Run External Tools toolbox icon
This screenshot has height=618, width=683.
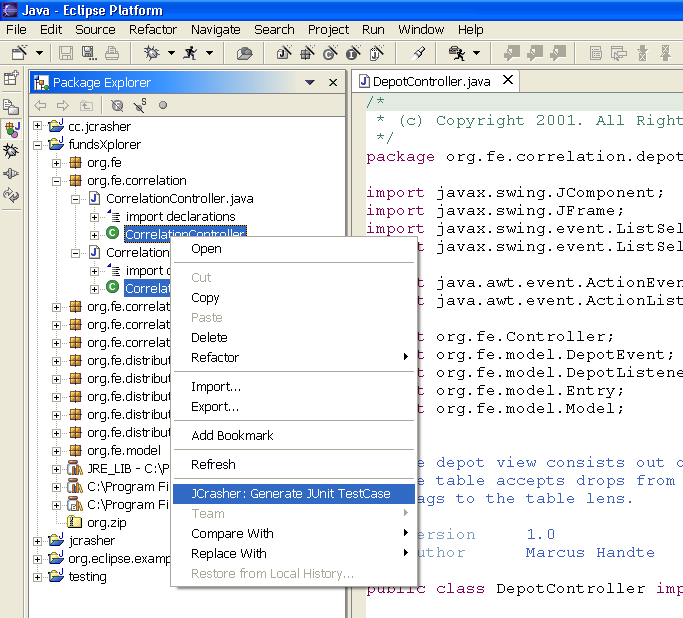click(457, 53)
